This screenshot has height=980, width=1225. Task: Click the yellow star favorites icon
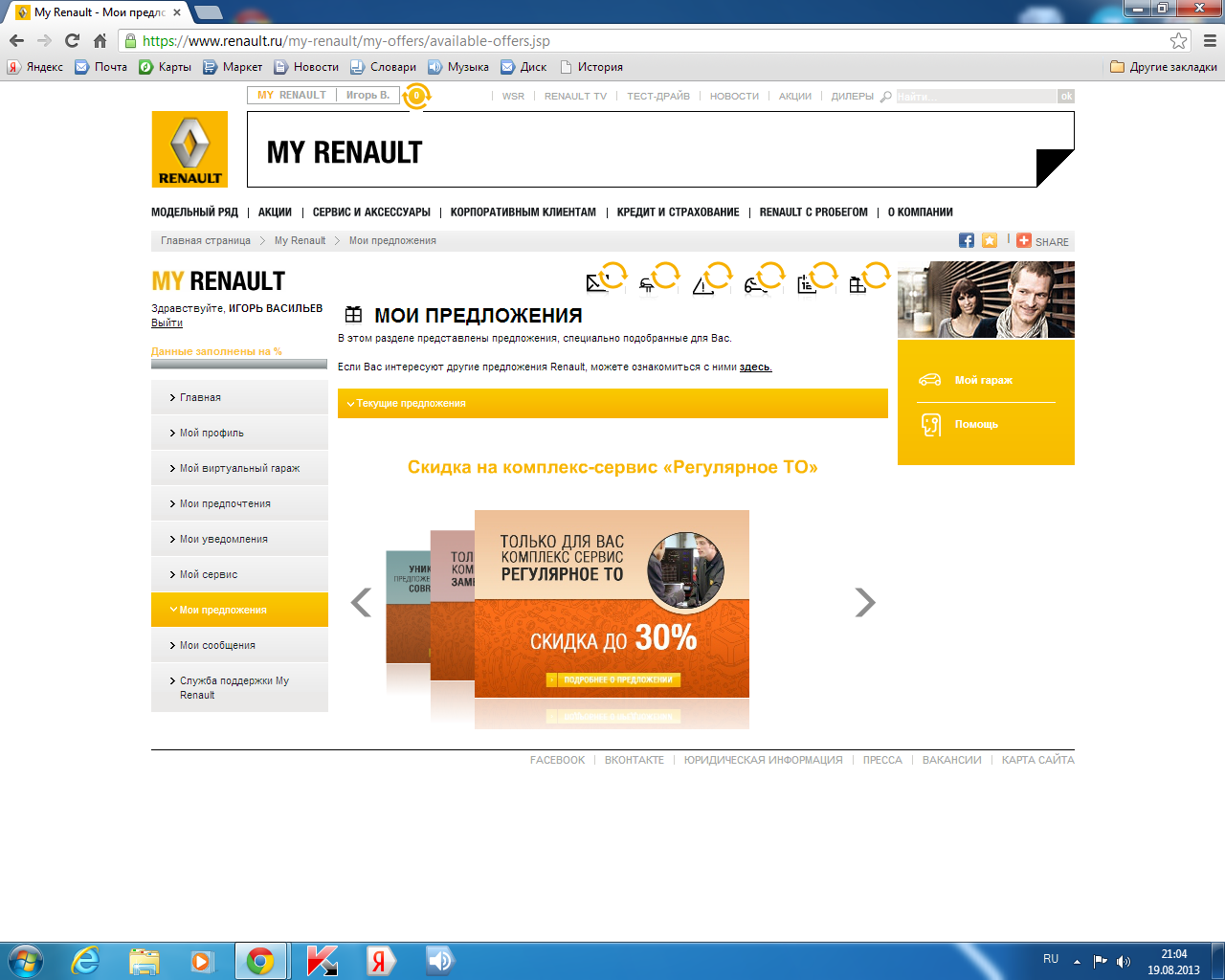(x=990, y=241)
